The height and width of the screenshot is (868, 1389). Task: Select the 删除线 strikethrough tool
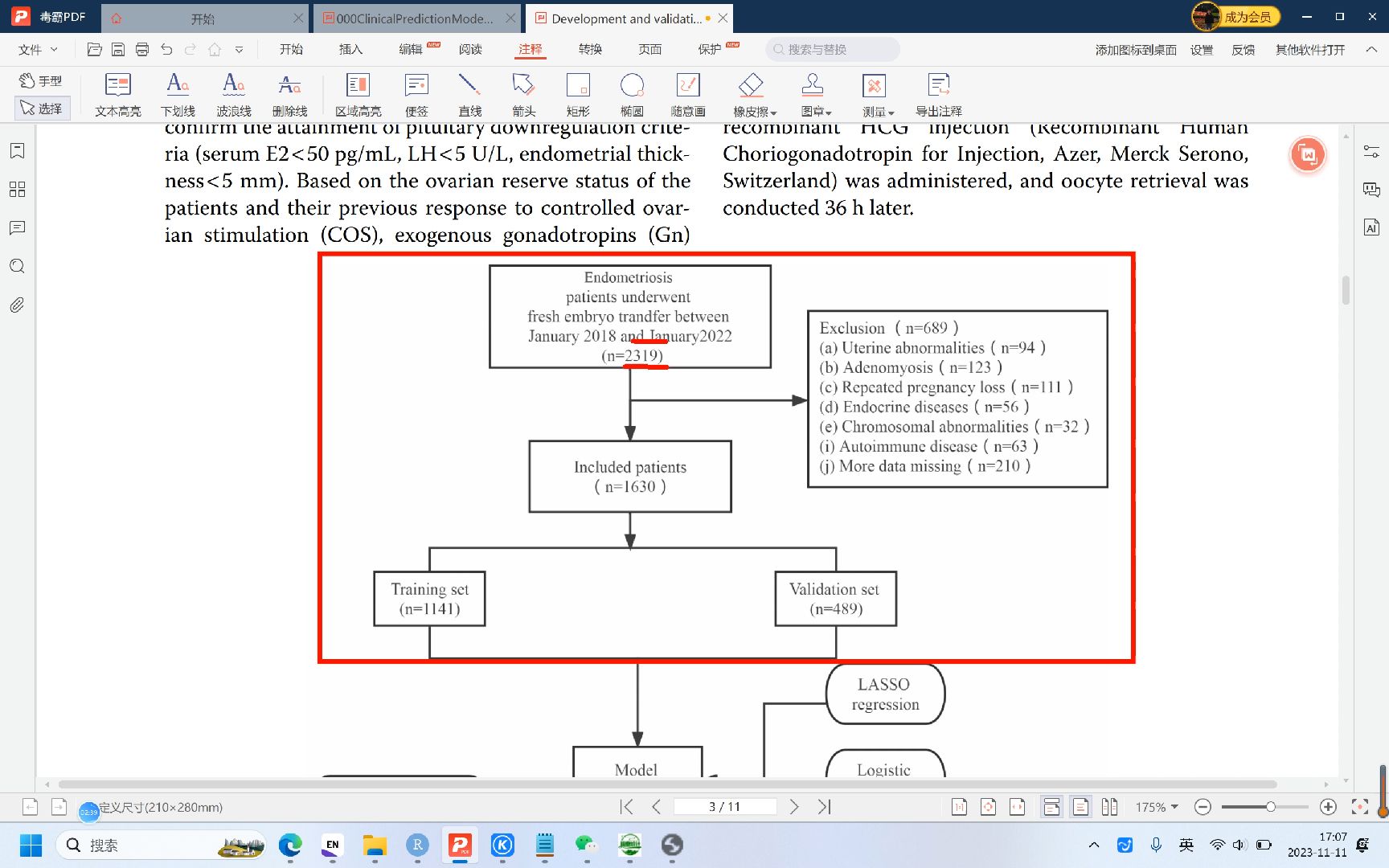290,95
